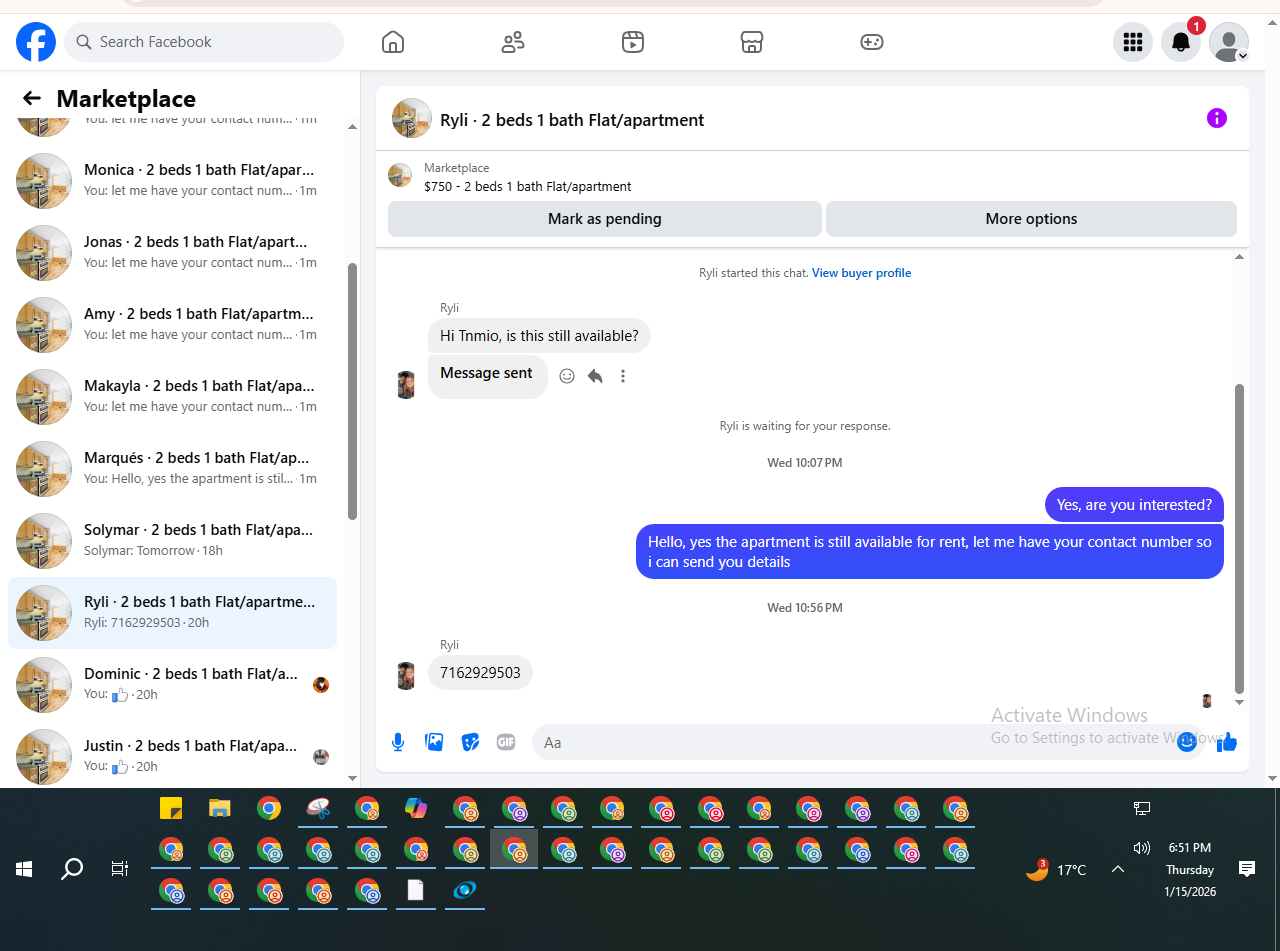Open the Home feed icon

(x=393, y=42)
